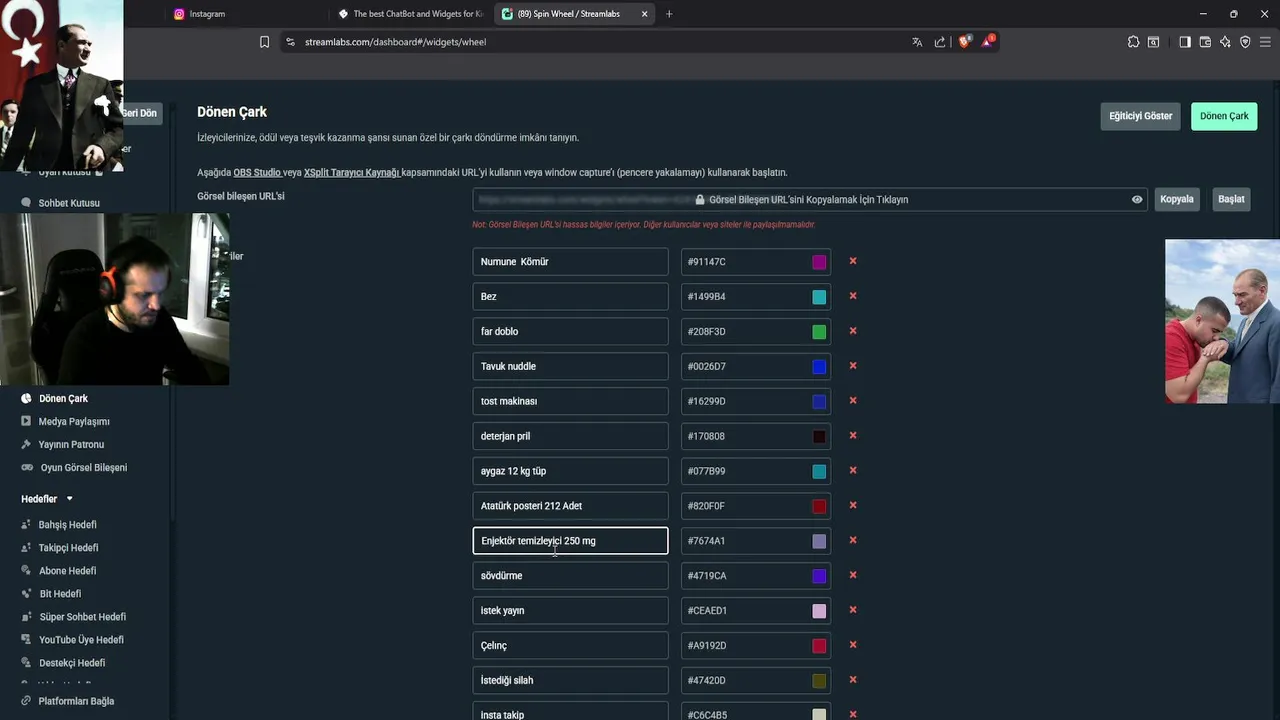Open Medya Paylaşımı in the sidebar
1280x720 pixels.
tap(73, 421)
